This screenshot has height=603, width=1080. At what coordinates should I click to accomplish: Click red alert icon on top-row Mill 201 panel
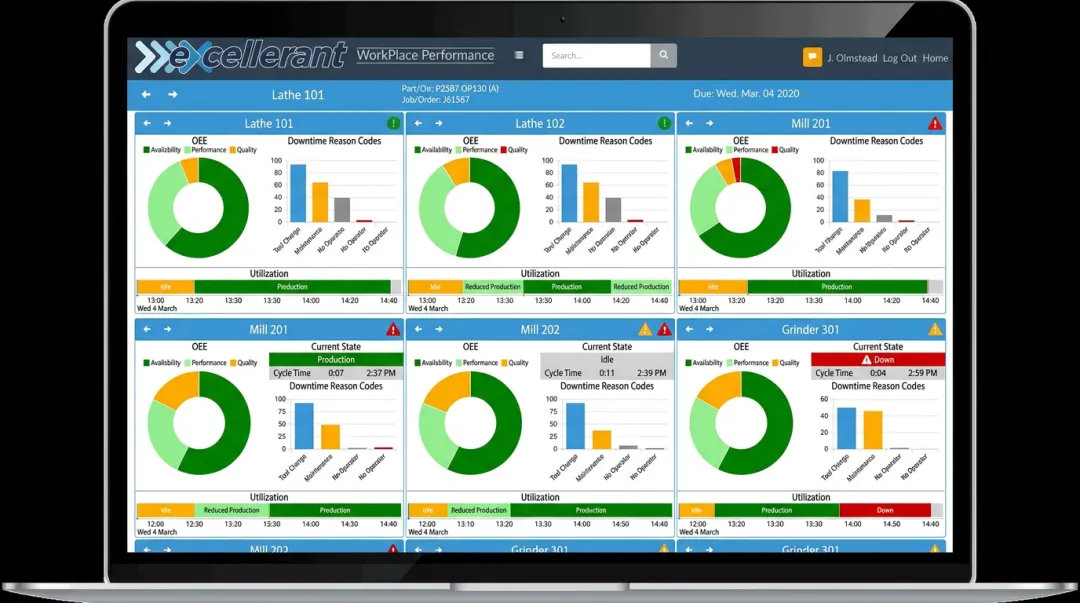pyautogui.click(x=935, y=123)
